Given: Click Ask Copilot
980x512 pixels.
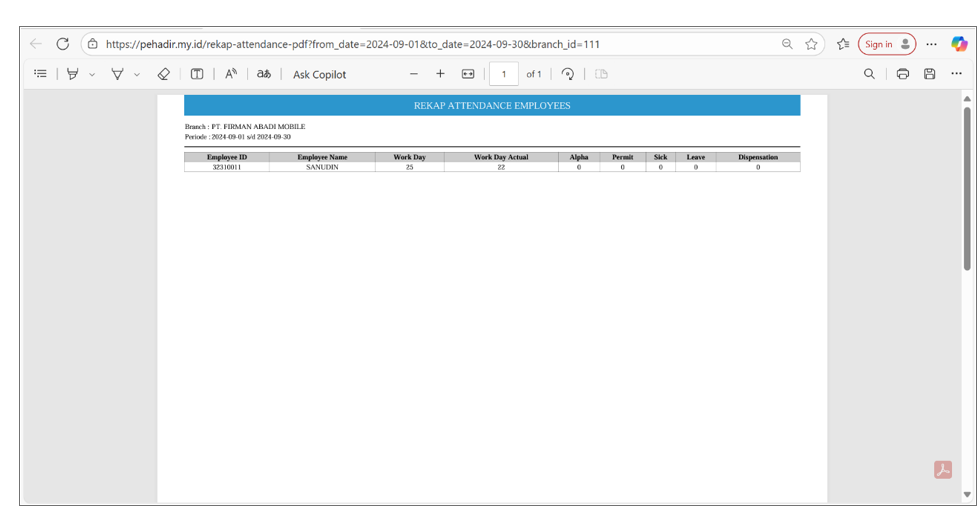Looking at the screenshot, I should click(319, 74).
